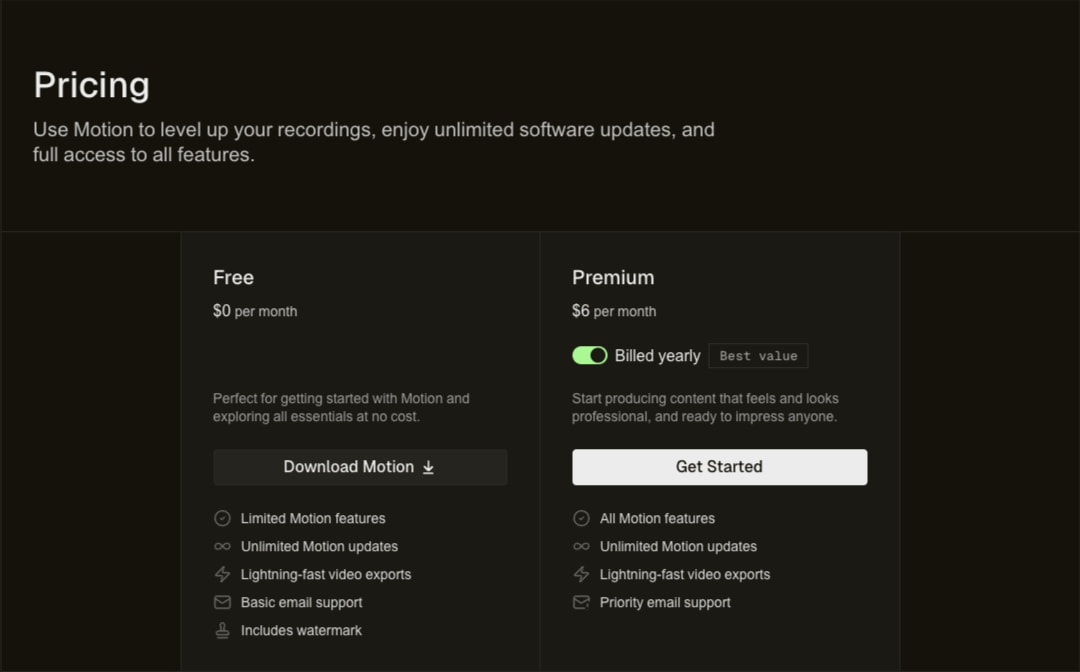The image size is (1080, 672).
Task: Click the Best value badge
Action: click(x=758, y=356)
